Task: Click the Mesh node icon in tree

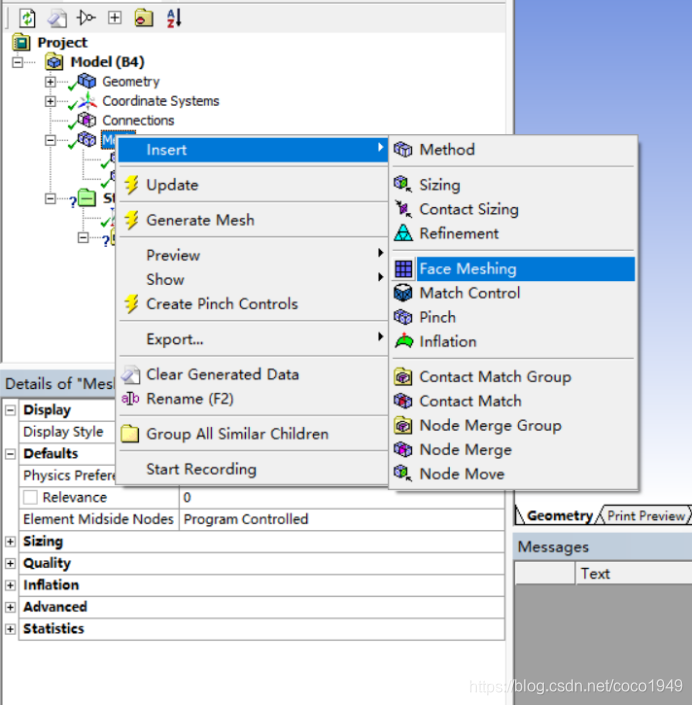Action: pos(87,139)
